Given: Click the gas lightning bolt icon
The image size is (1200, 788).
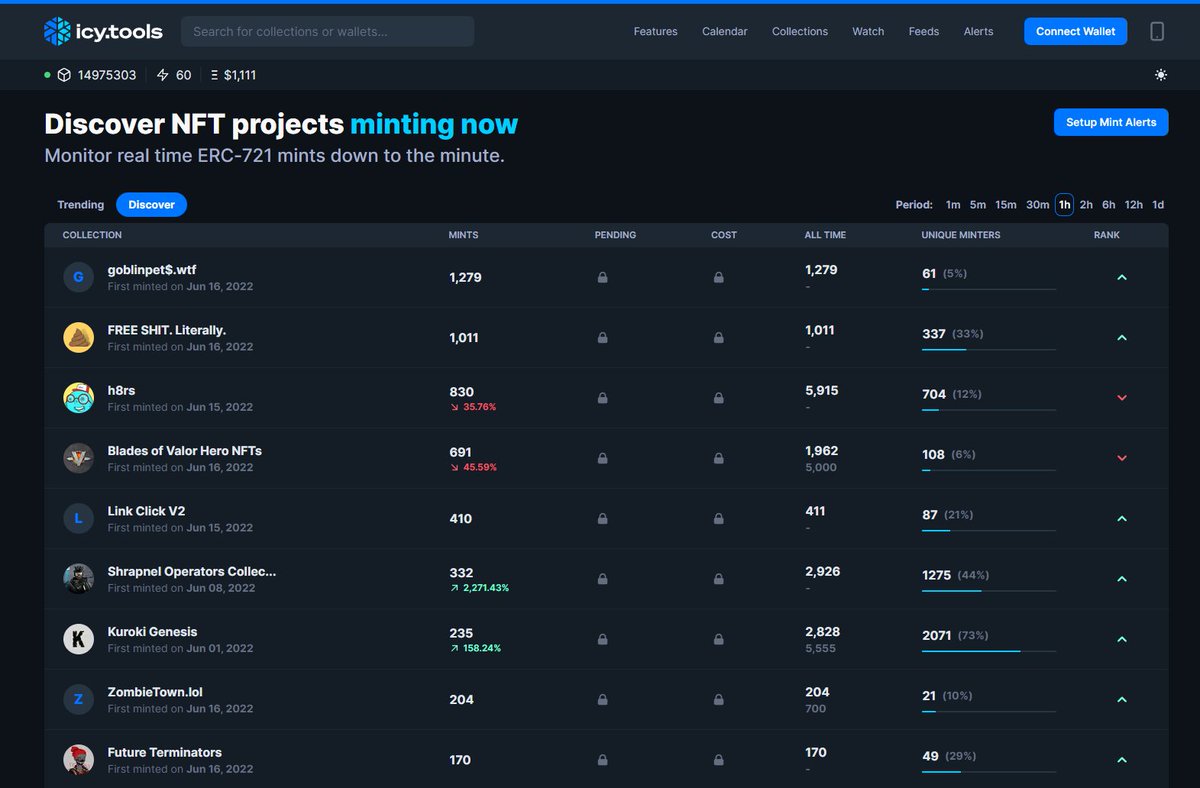Looking at the screenshot, I should pyautogui.click(x=162, y=75).
